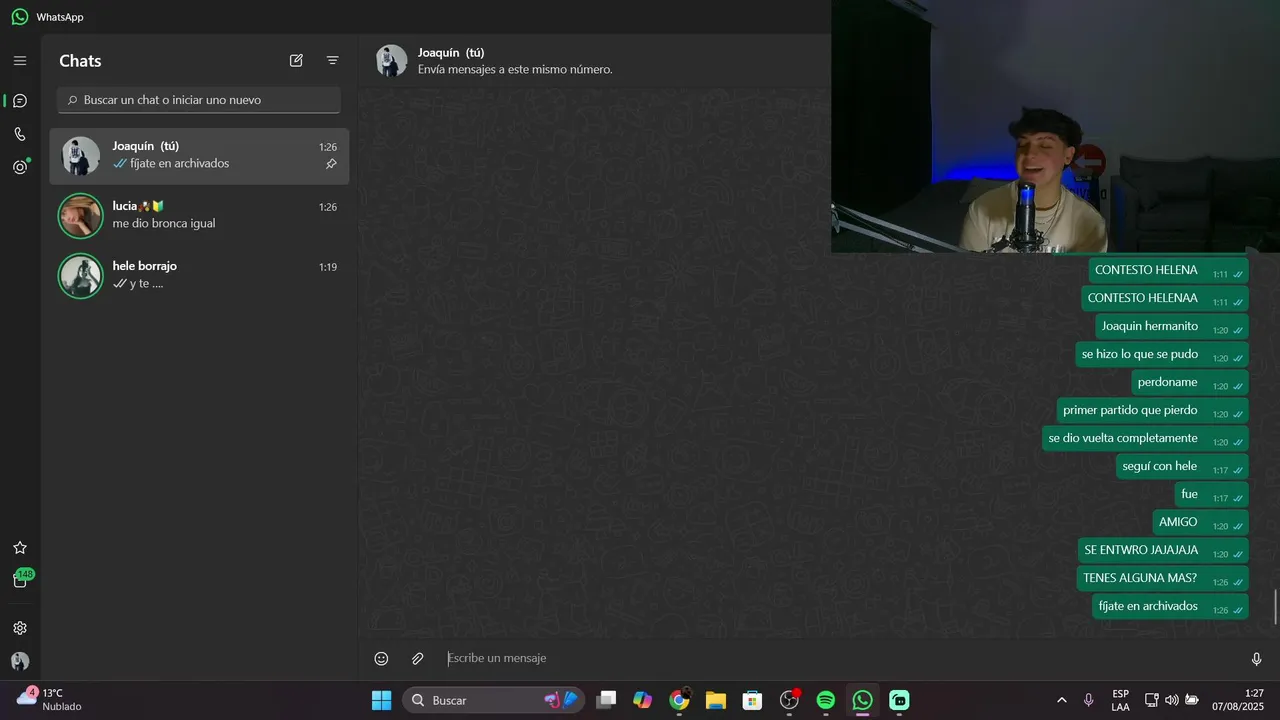Screen dimensions: 1280x720
Task: Open OBS Studio on taskbar
Action: [789, 700]
